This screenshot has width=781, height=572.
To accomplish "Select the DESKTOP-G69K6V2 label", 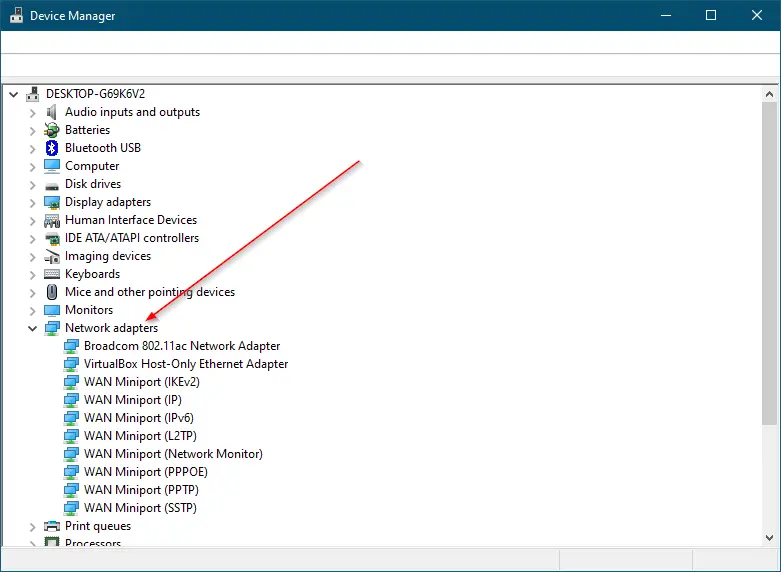I will (96, 94).
